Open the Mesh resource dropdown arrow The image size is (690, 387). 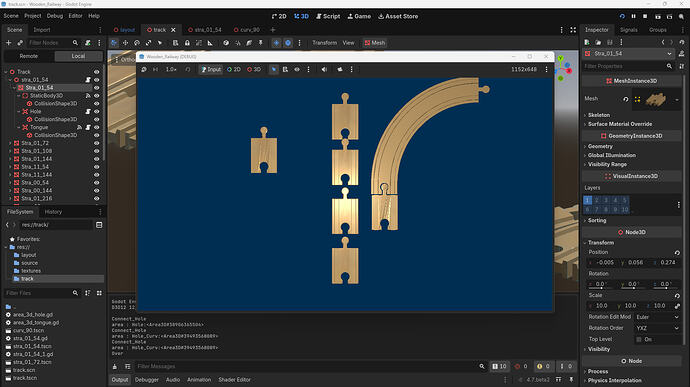coord(677,100)
